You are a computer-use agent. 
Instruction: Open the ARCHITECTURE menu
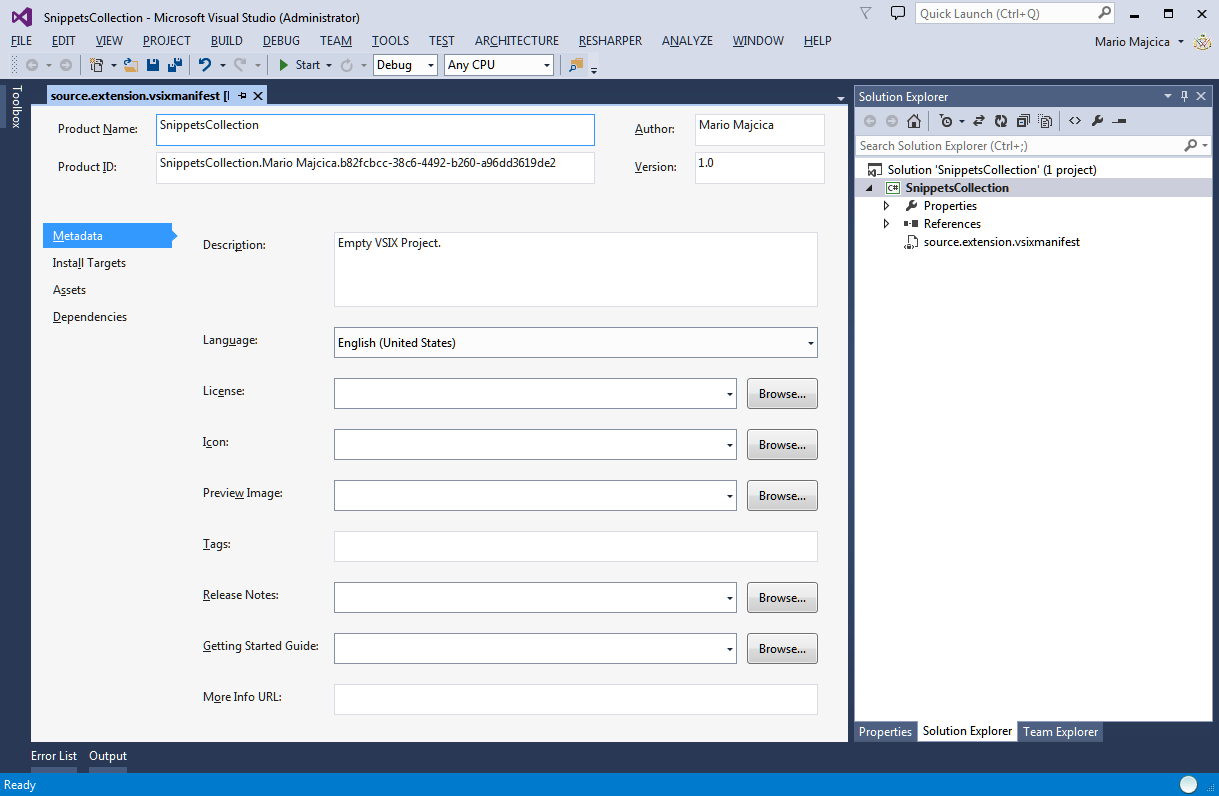(517, 41)
